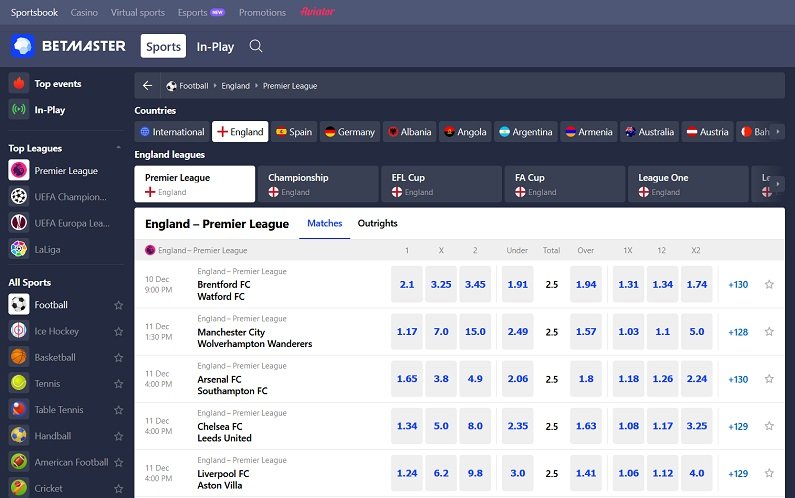This screenshot has width=795, height=498.
Task: Select the Germany country button
Action: tap(349, 132)
